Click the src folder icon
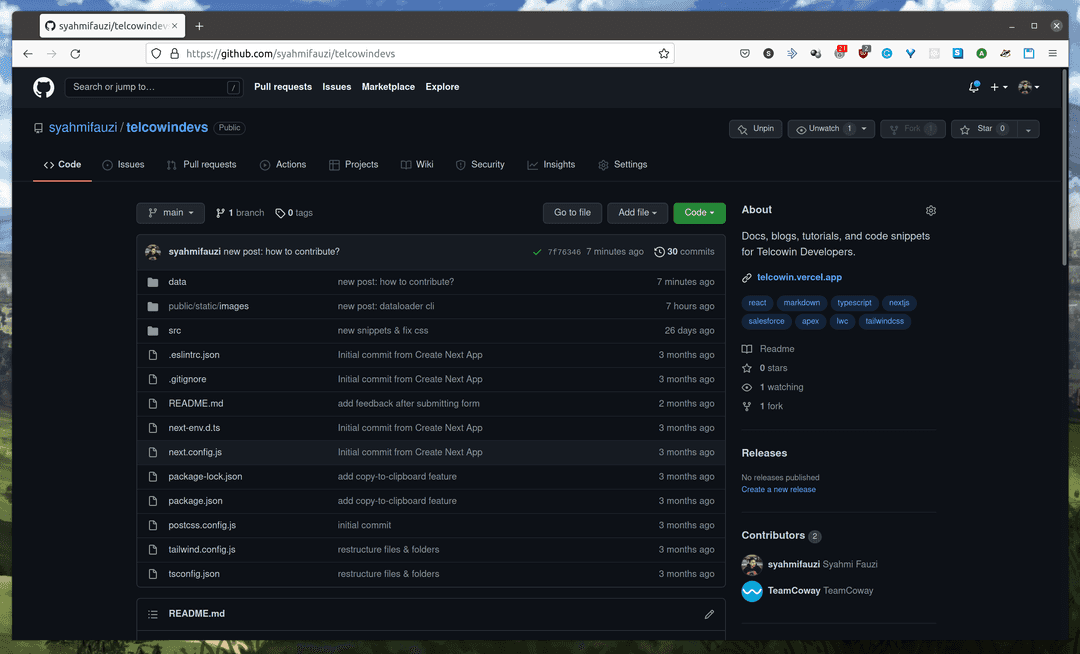This screenshot has height=654, width=1080. pyautogui.click(x=153, y=331)
